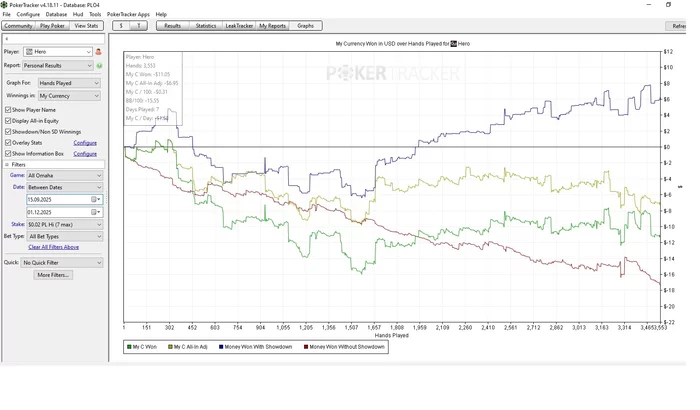700x410 pixels.
Task: Open the Graph For dropdown
Action: (x=69, y=83)
